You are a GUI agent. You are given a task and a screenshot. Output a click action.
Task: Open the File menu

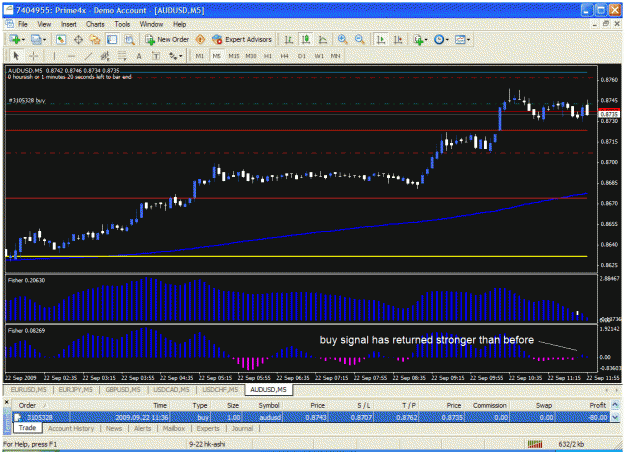23,24
